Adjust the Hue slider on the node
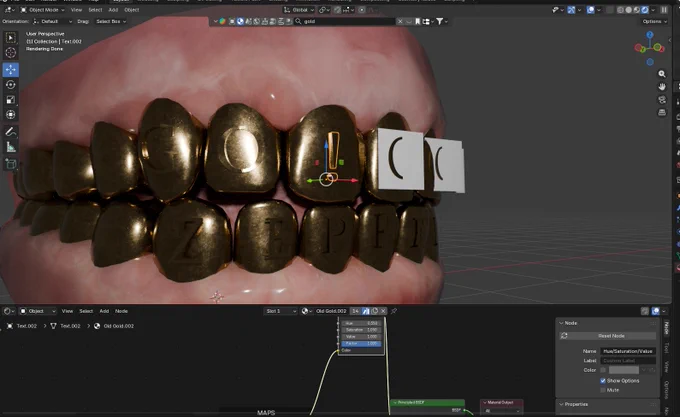 [x=361, y=323]
